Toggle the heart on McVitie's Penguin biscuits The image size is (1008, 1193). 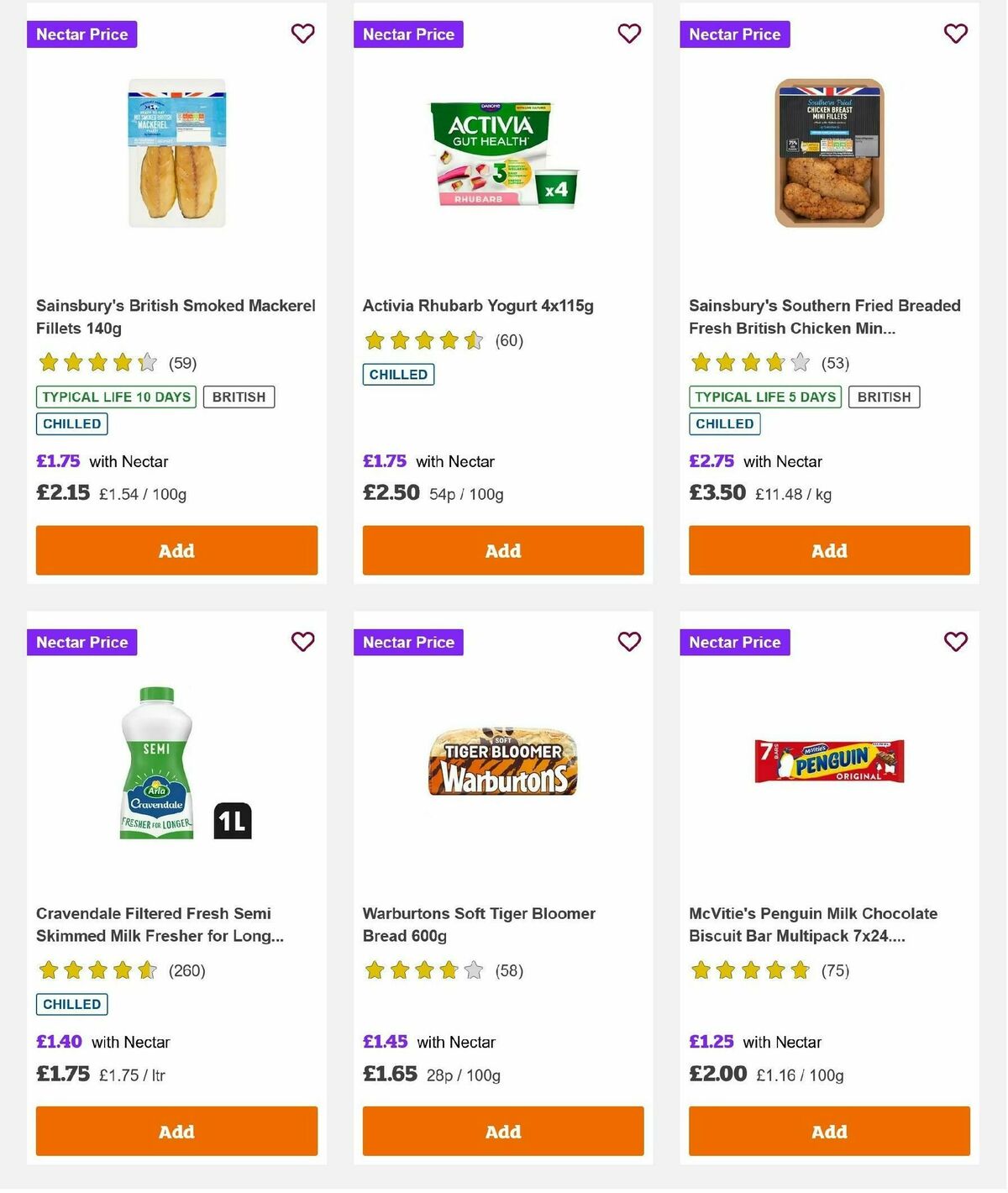point(955,641)
